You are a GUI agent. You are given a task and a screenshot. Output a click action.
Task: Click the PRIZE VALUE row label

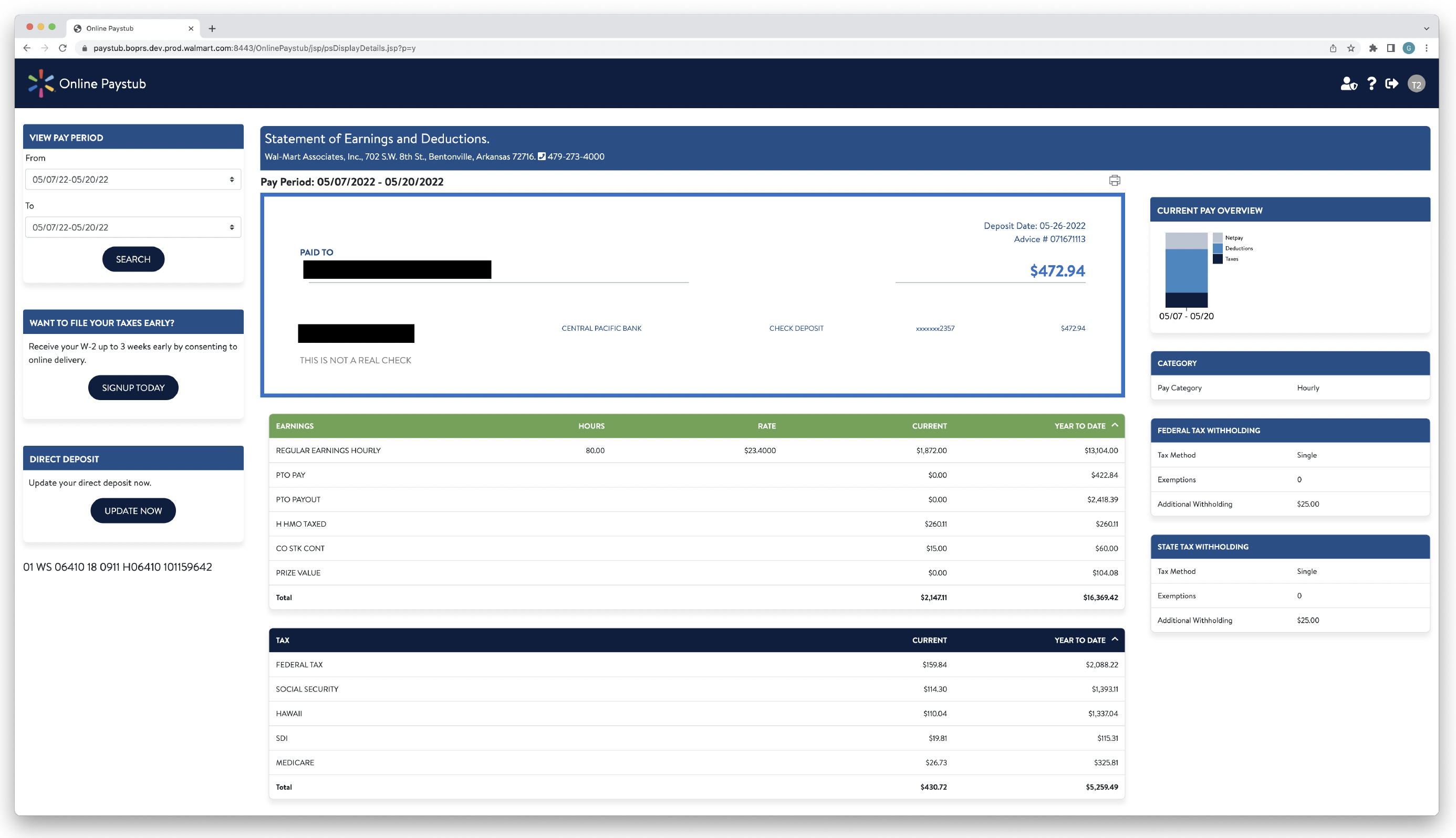(298, 573)
